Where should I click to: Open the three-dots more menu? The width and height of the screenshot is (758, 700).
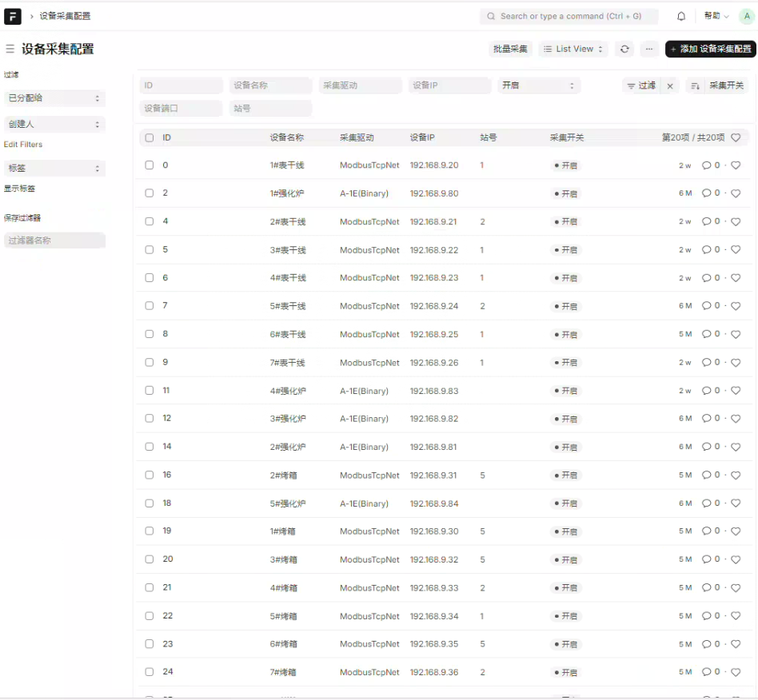pyautogui.click(x=649, y=49)
